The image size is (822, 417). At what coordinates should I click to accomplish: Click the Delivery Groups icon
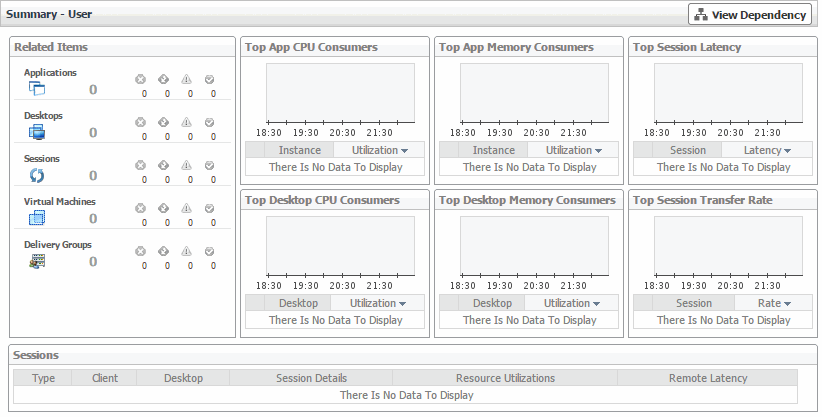(37, 261)
